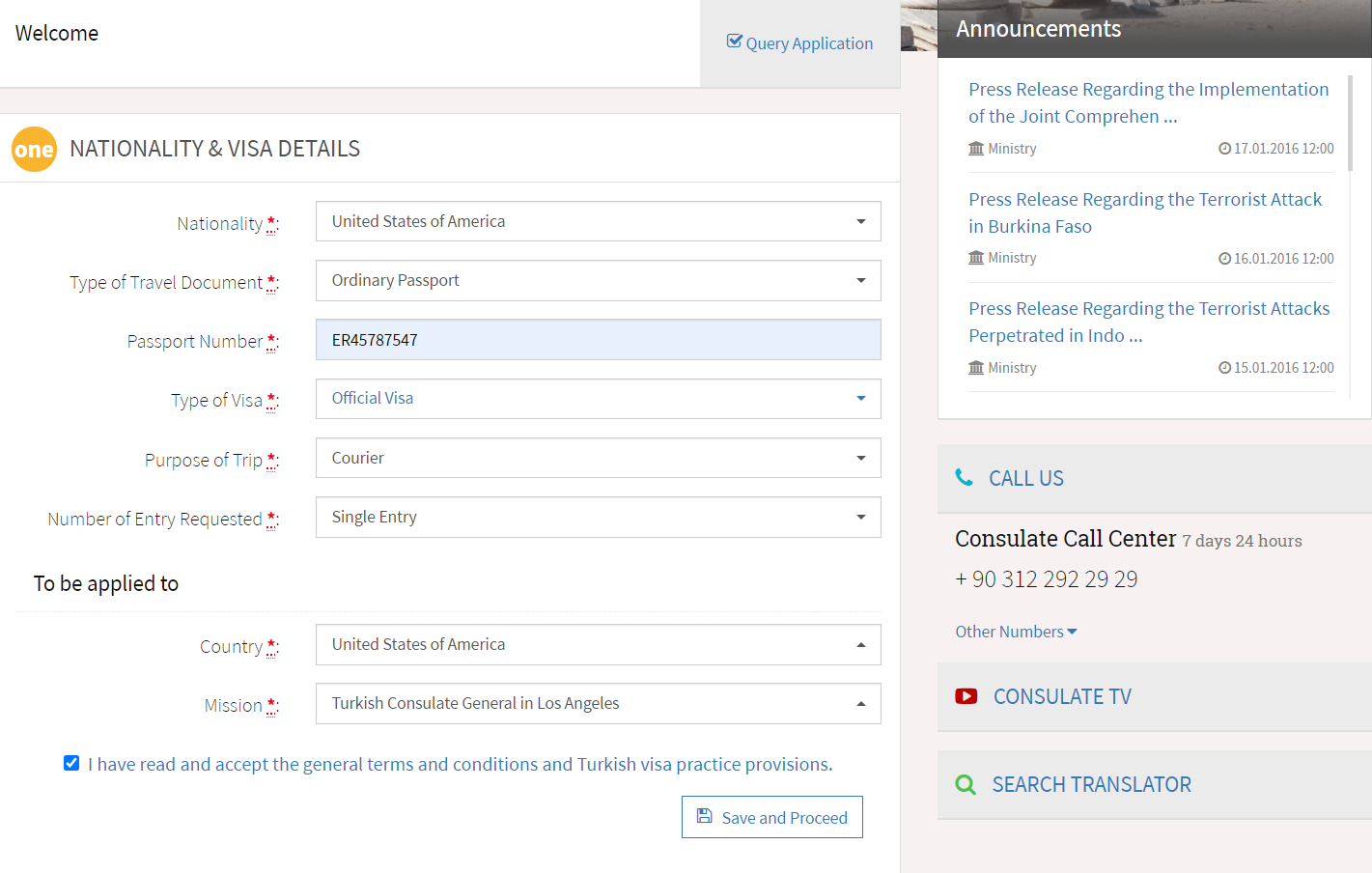The width and height of the screenshot is (1372, 873).
Task: Click the NATIONALITY & VISA DETAILS heading
Action: click(x=214, y=149)
